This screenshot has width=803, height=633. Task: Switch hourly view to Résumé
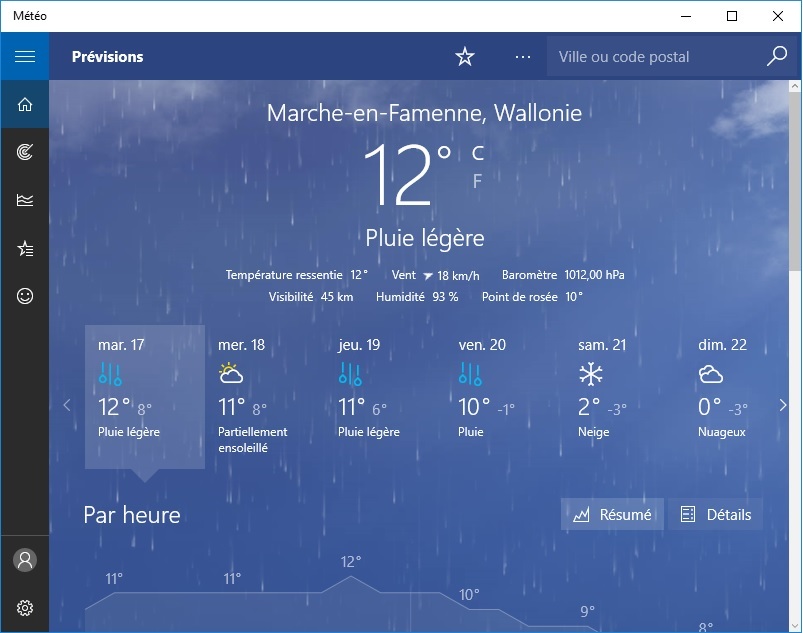[612, 514]
